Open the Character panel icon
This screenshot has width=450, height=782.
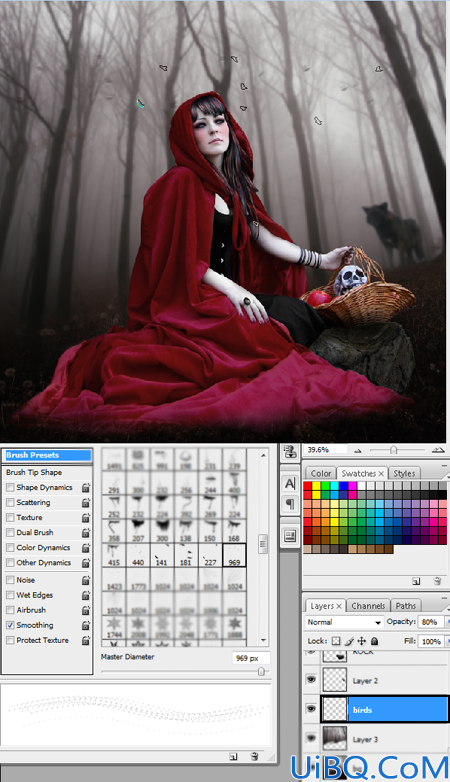290,483
